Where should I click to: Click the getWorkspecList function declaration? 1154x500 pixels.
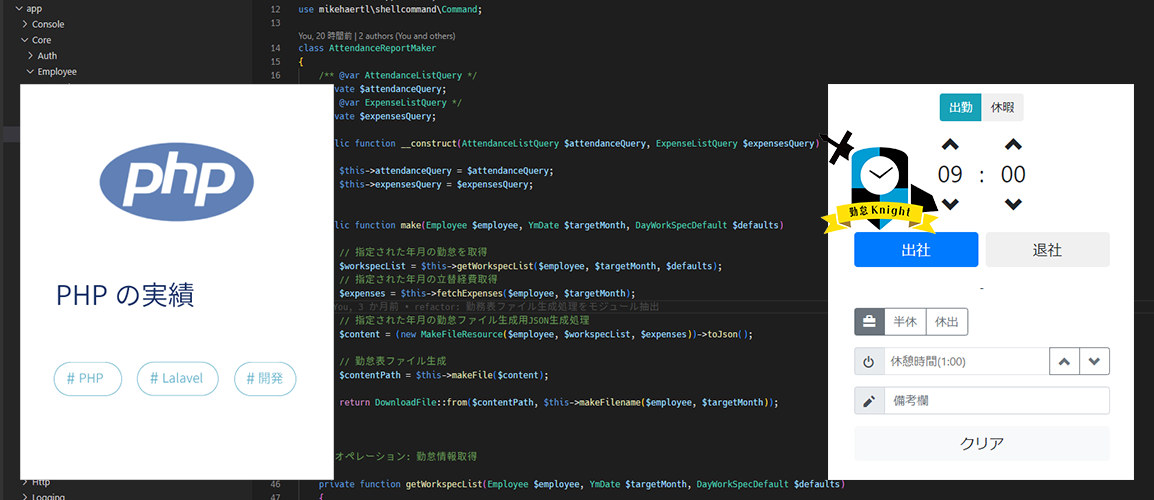[581, 485]
